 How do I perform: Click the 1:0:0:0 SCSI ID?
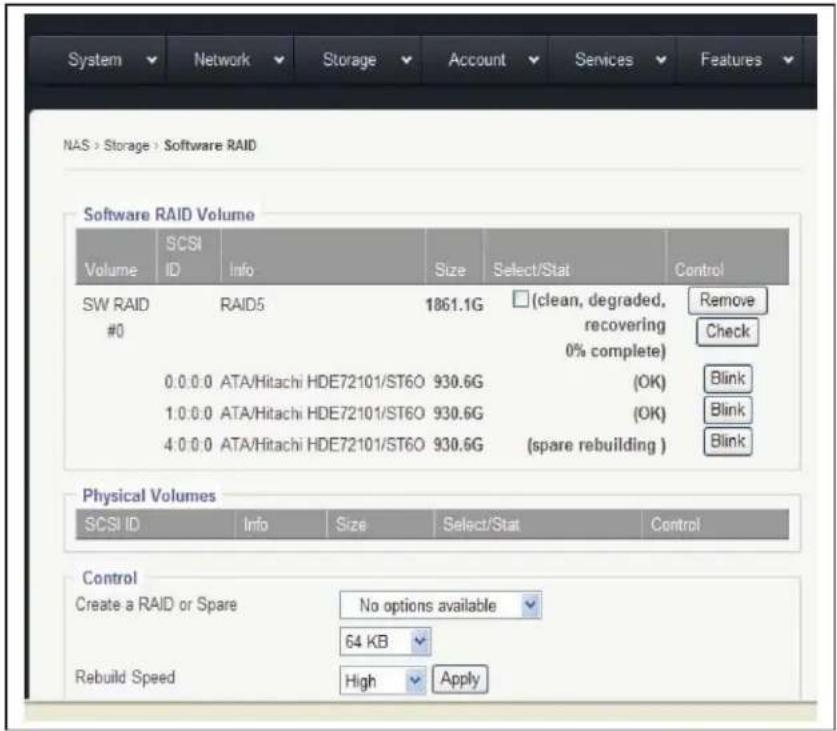tap(188, 413)
